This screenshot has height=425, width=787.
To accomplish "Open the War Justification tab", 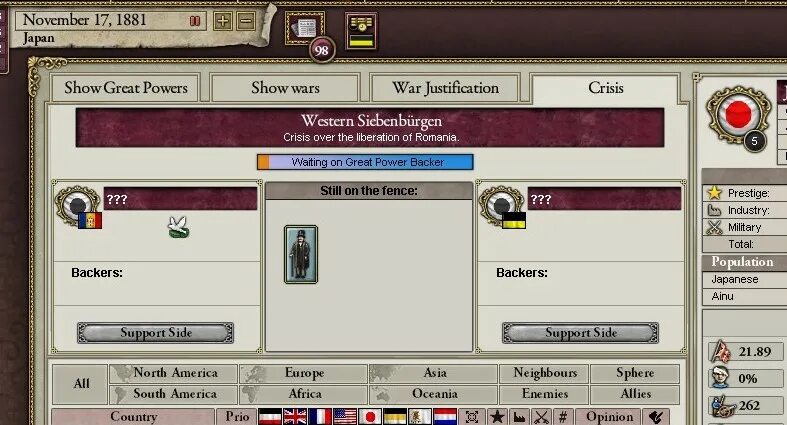I will pyautogui.click(x=445, y=88).
